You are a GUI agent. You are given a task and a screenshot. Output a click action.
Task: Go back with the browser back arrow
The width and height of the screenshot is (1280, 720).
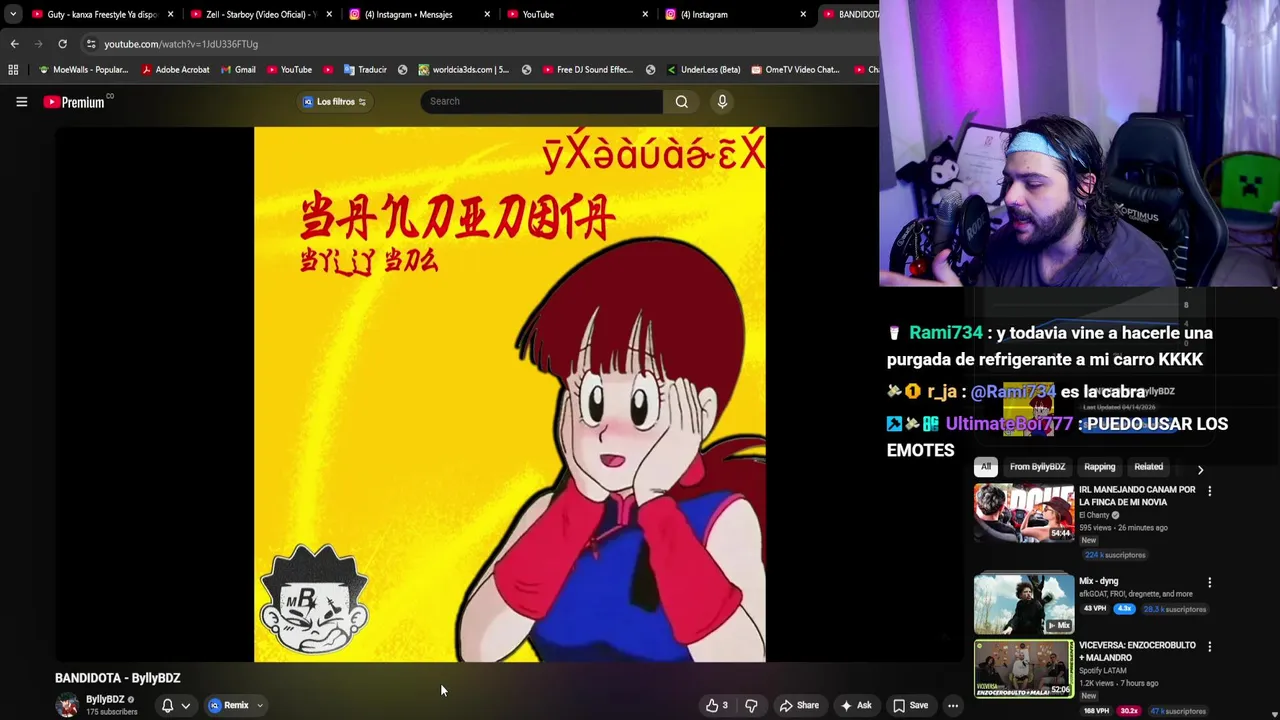pyautogui.click(x=14, y=44)
